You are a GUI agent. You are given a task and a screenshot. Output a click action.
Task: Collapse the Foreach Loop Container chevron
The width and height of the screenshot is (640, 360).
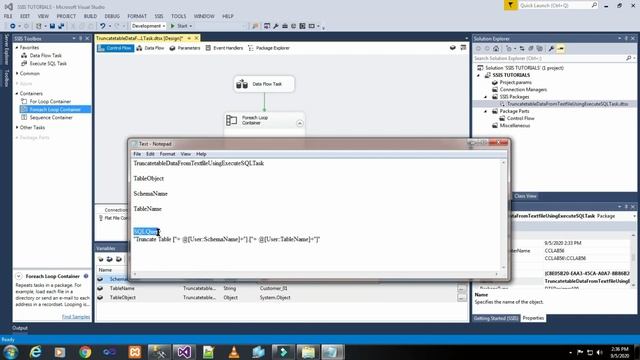tap(300, 123)
